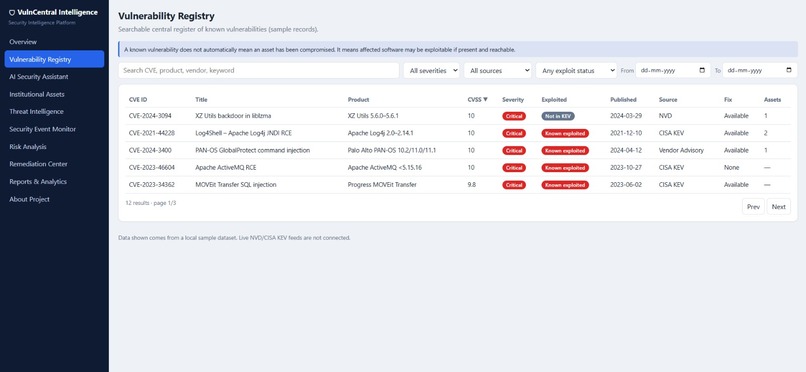Click the From date input field
Screen dimensions: 806x372
pos(673,70)
